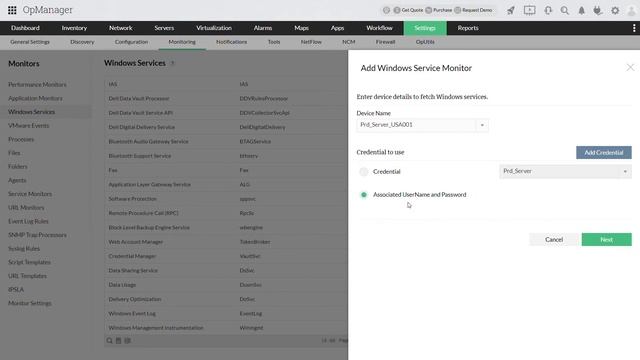Open Processes in sidebar
The image size is (640, 360).
click(21, 140)
